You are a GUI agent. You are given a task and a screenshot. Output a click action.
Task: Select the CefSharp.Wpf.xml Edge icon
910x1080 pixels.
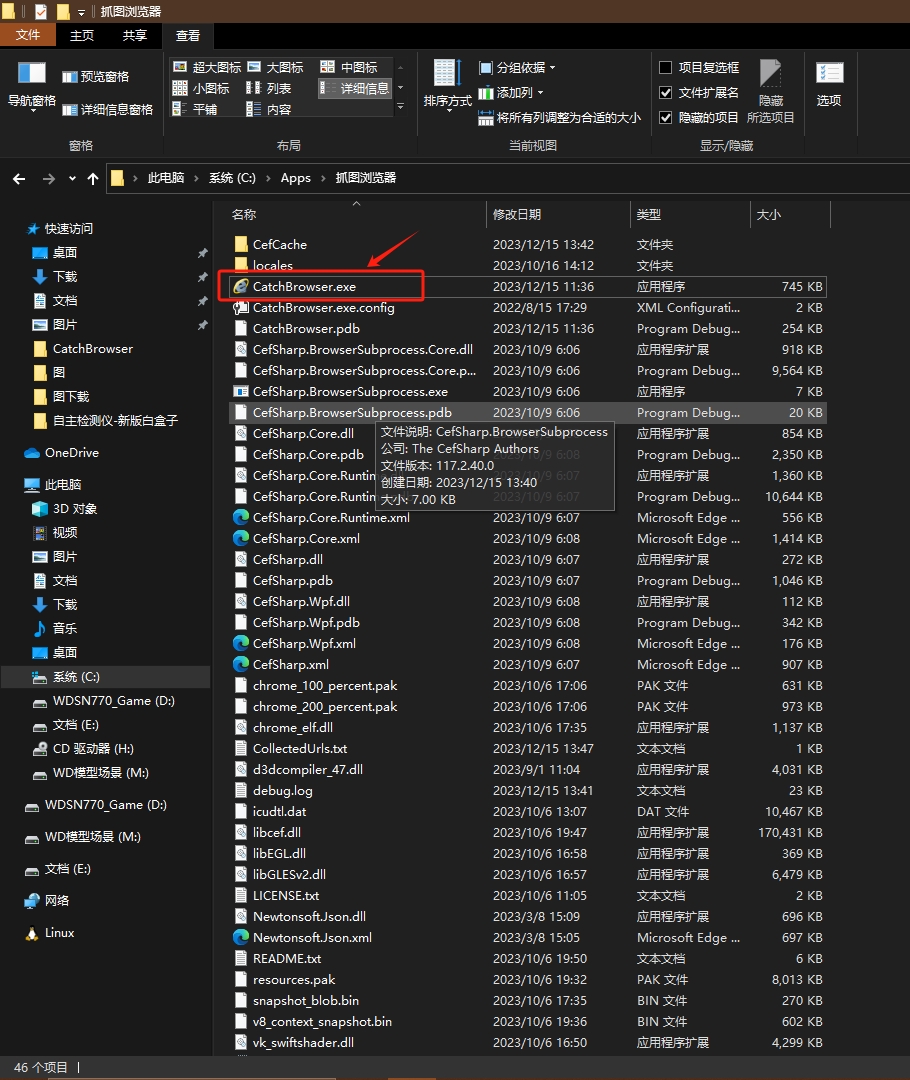[x=240, y=643]
